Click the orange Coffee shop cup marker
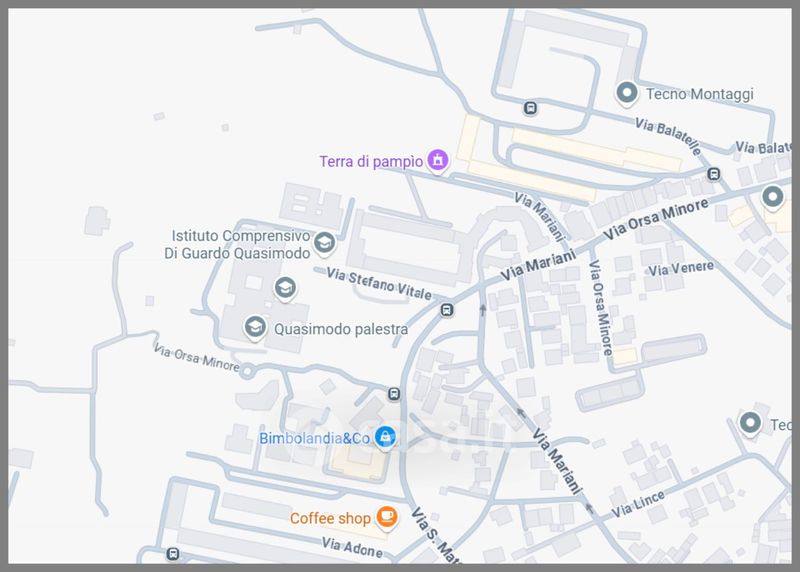The height and width of the screenshot is (572, 800). click(x=387, y=517)
